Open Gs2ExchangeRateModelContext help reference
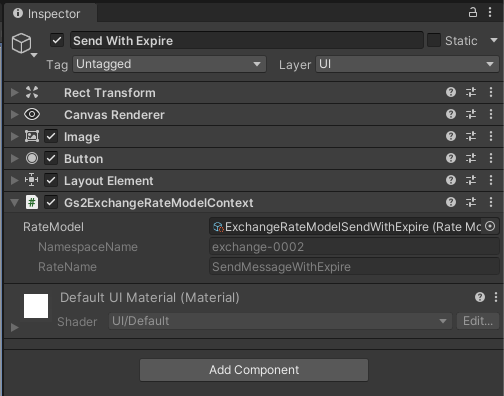 tap(451, 202)
